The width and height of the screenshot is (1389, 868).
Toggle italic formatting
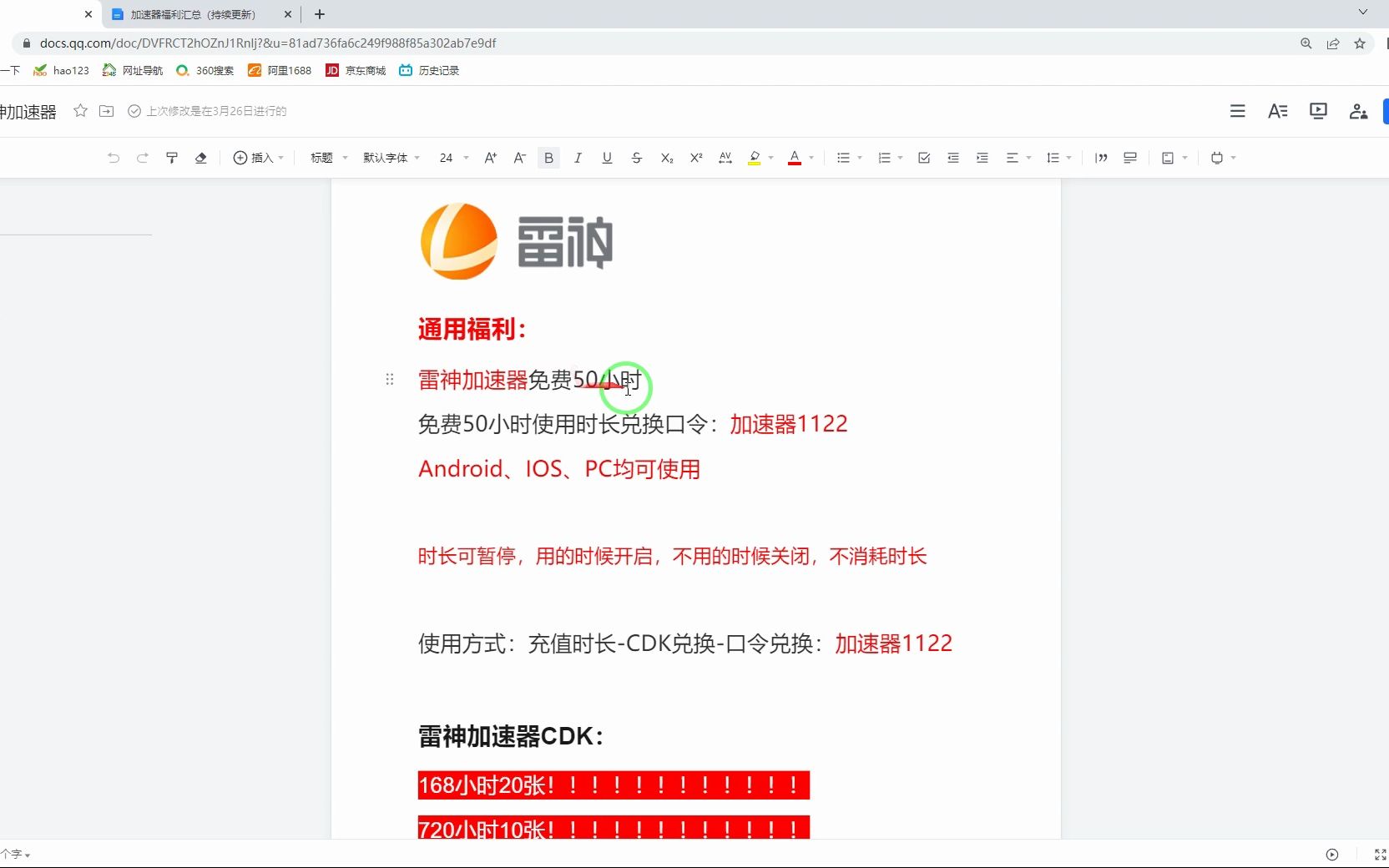[578, 158]
